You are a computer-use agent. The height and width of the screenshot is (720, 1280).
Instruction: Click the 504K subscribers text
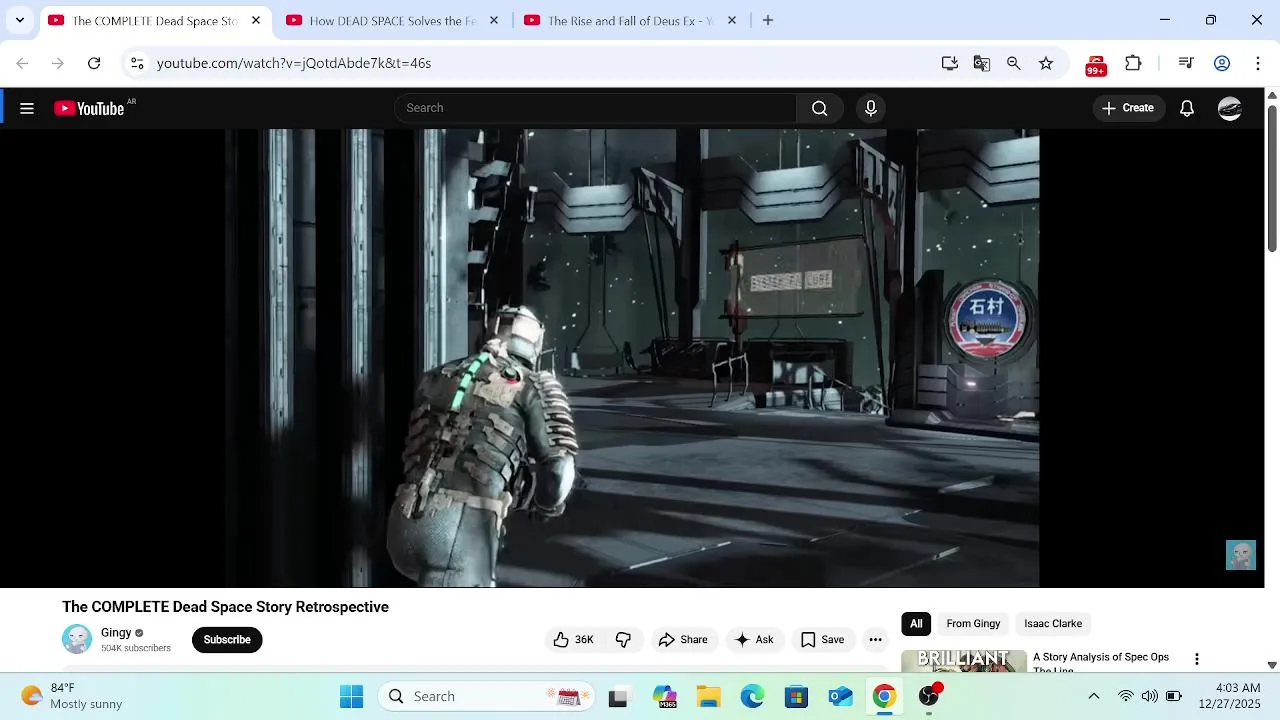[136, 648]
